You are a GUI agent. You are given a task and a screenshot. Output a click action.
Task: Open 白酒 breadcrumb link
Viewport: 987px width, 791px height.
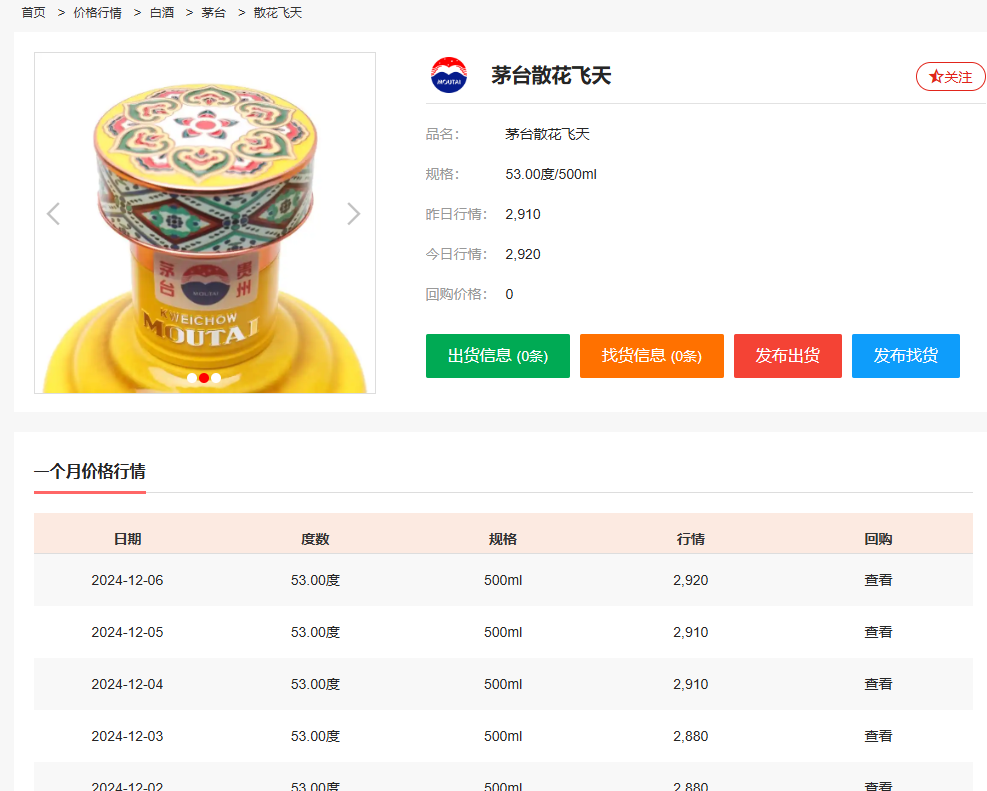(162, 13)
